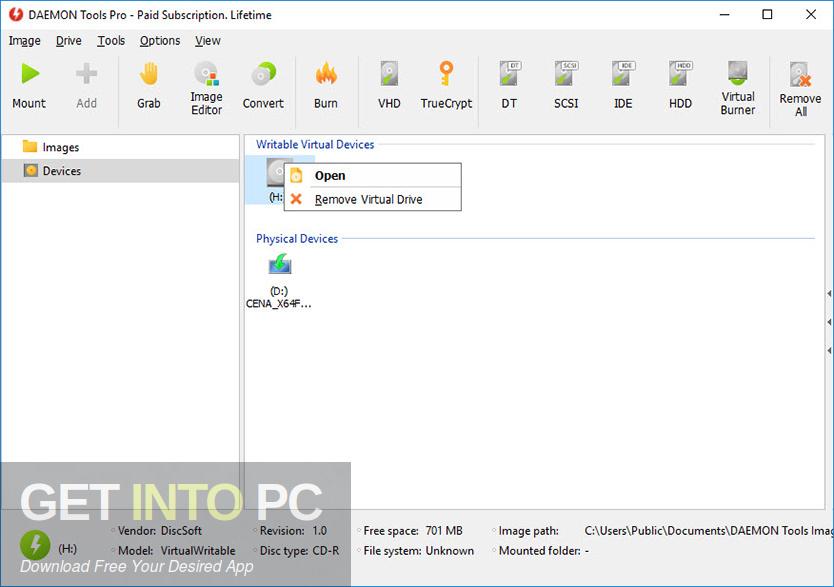834x587 pixels.
Task: Maximize the DAEMON Tools window
Action: click(x=767, y=14)
